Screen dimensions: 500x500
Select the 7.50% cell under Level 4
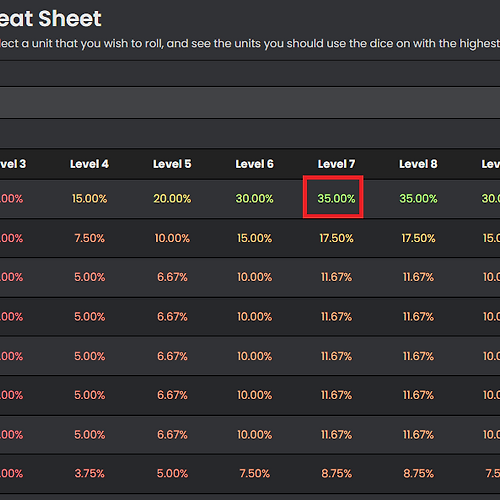89,238
